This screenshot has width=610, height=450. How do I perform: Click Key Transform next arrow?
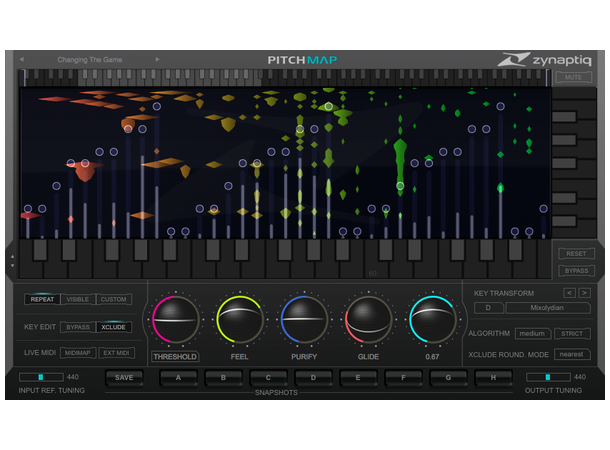[584, 293]
